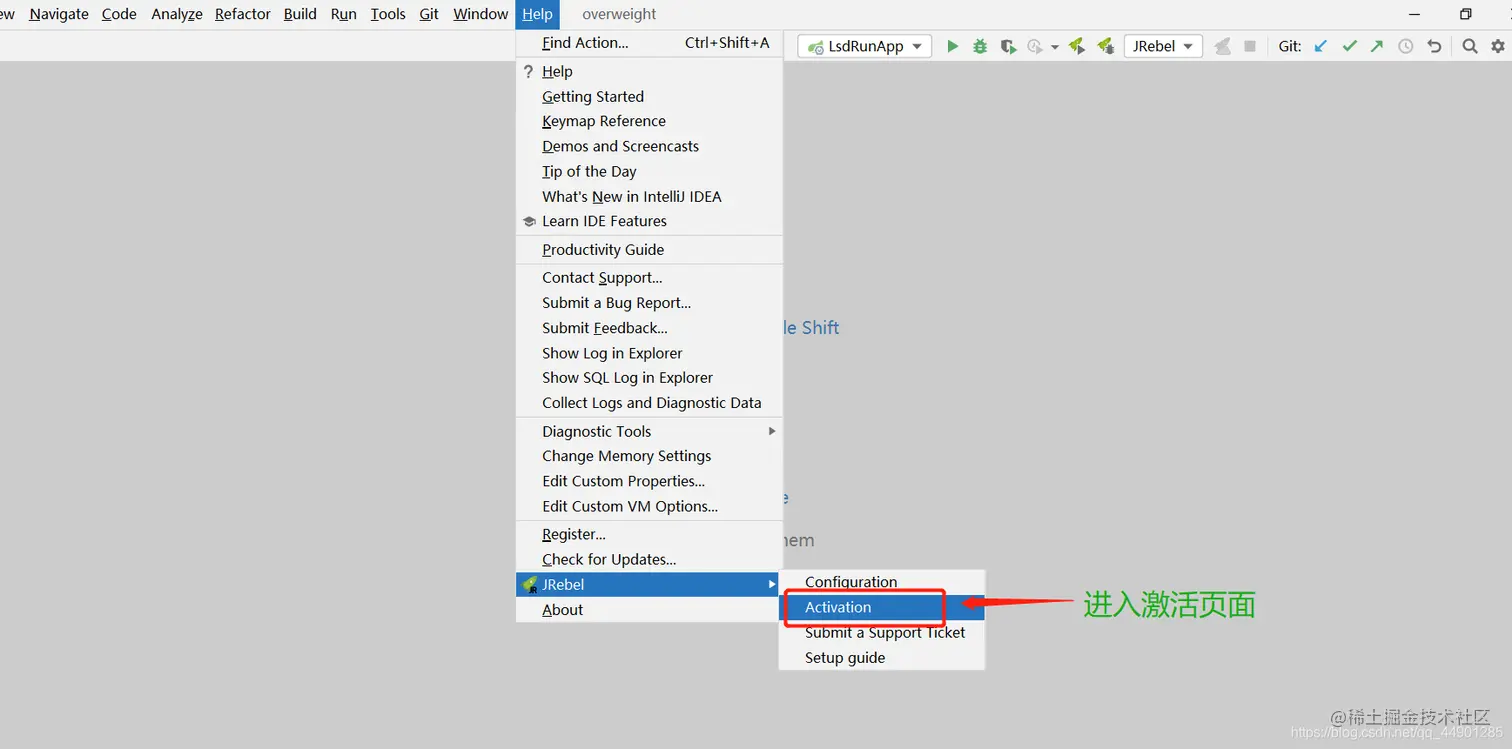Open JRebel Configuration submenu item
Viewport: 1512px width, 749px height.
coord(882,582)
